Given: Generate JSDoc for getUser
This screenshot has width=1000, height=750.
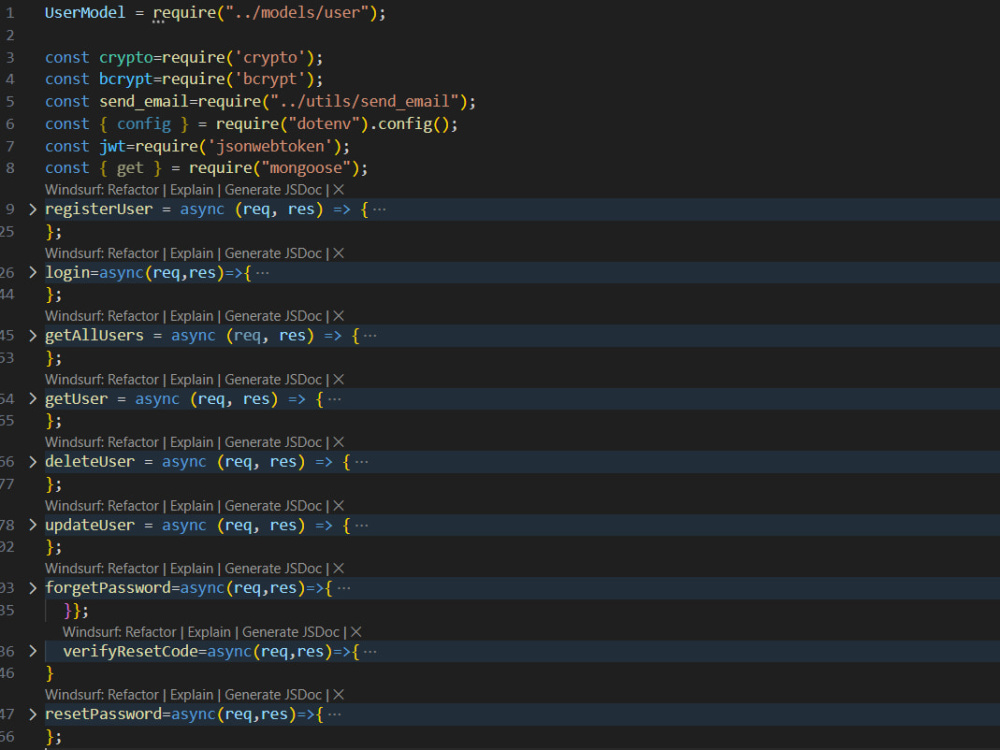Looking at the screenshot, I should click(273, 379).
